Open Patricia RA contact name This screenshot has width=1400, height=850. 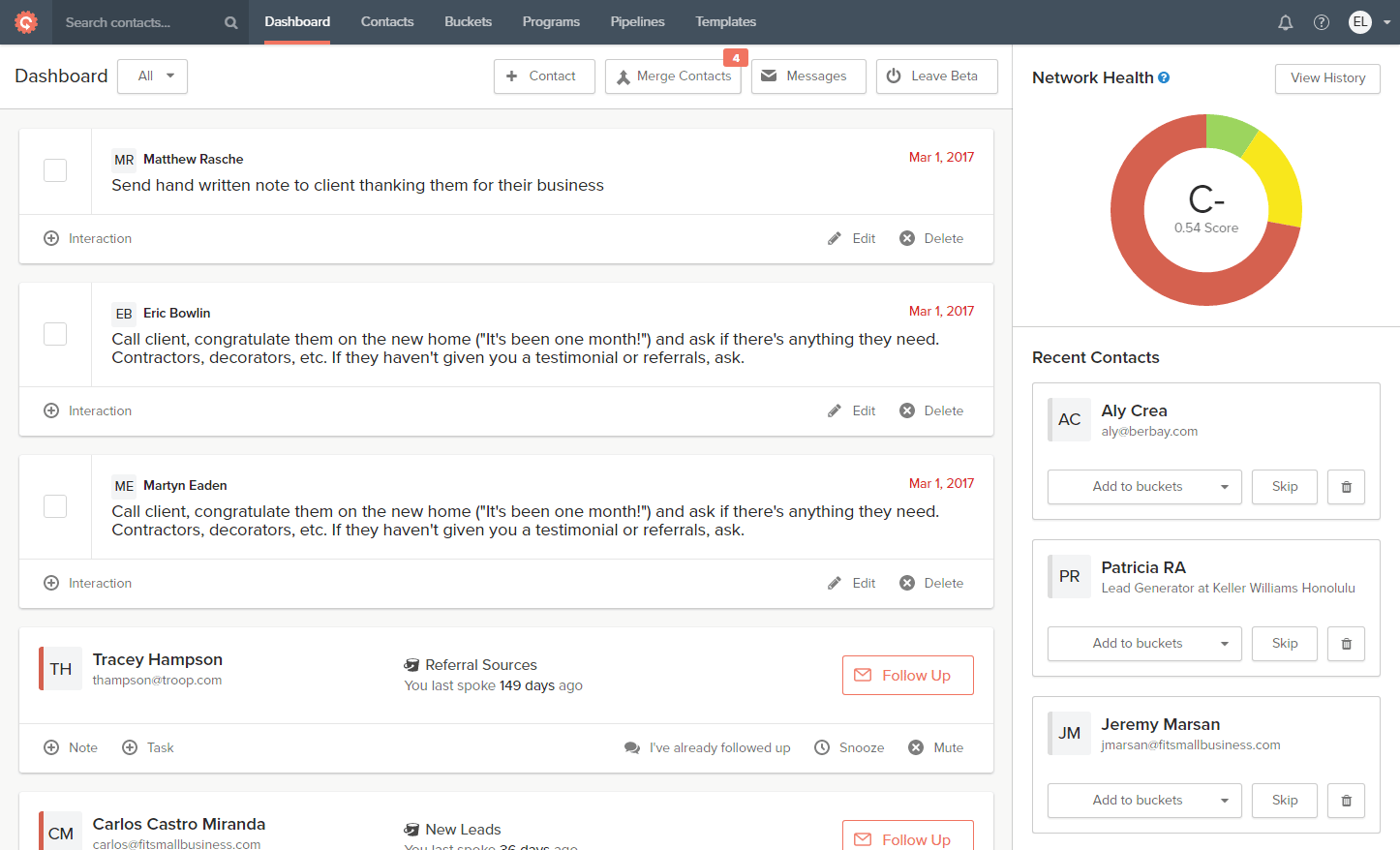tap(1143, 567)
